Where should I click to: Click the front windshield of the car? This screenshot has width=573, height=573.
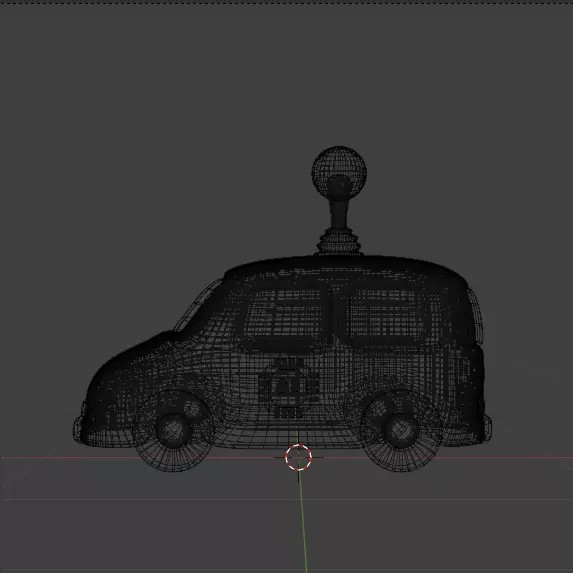[199, 306]
